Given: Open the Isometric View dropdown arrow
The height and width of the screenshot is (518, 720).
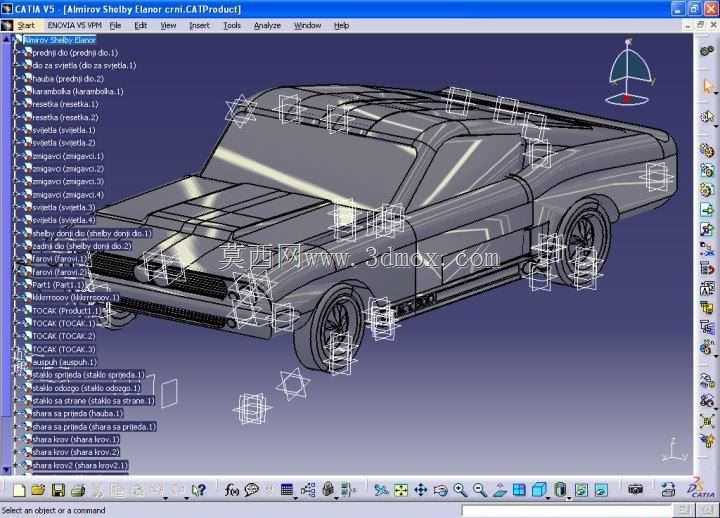Looking at the screenshot, I should [x=548, y=497].
